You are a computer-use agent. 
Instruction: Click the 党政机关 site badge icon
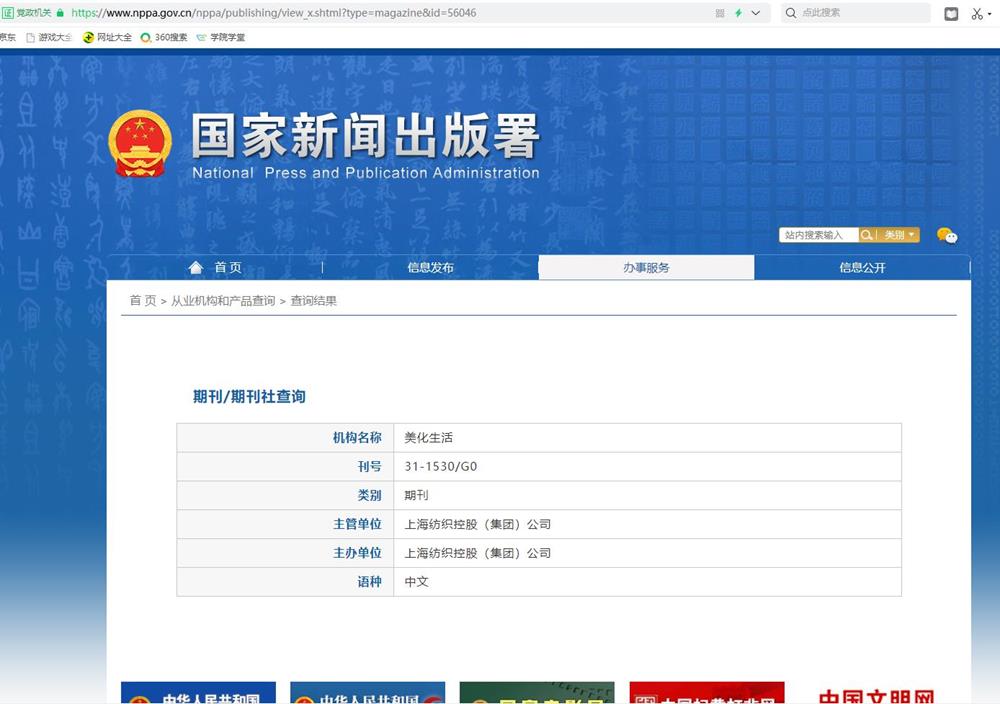[x=27, y=13]
